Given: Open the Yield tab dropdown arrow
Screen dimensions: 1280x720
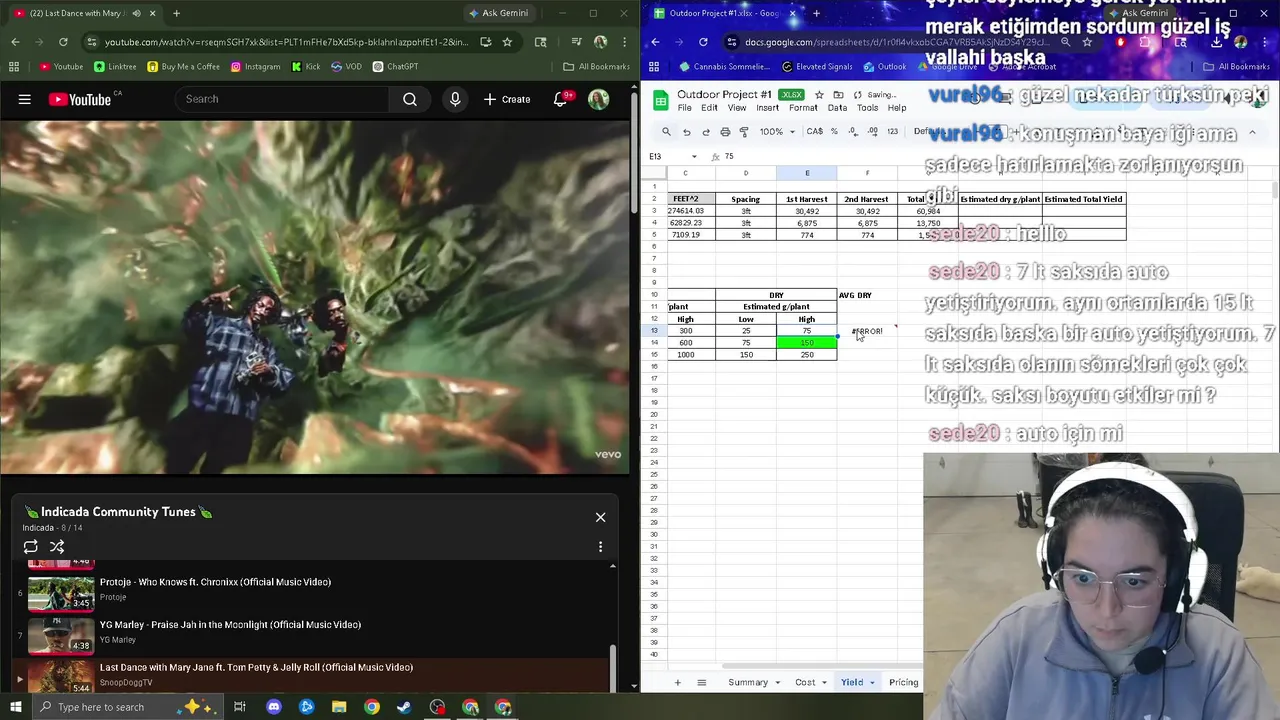Looking at the screenshot, I should click(872, 682).
